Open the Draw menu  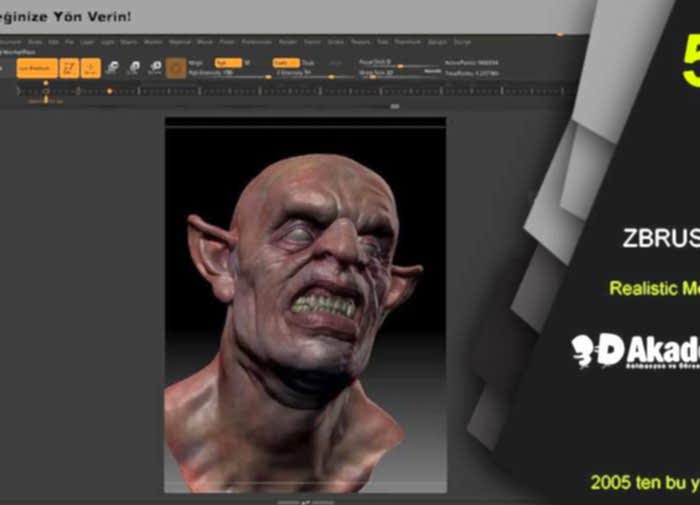(35, 42)
